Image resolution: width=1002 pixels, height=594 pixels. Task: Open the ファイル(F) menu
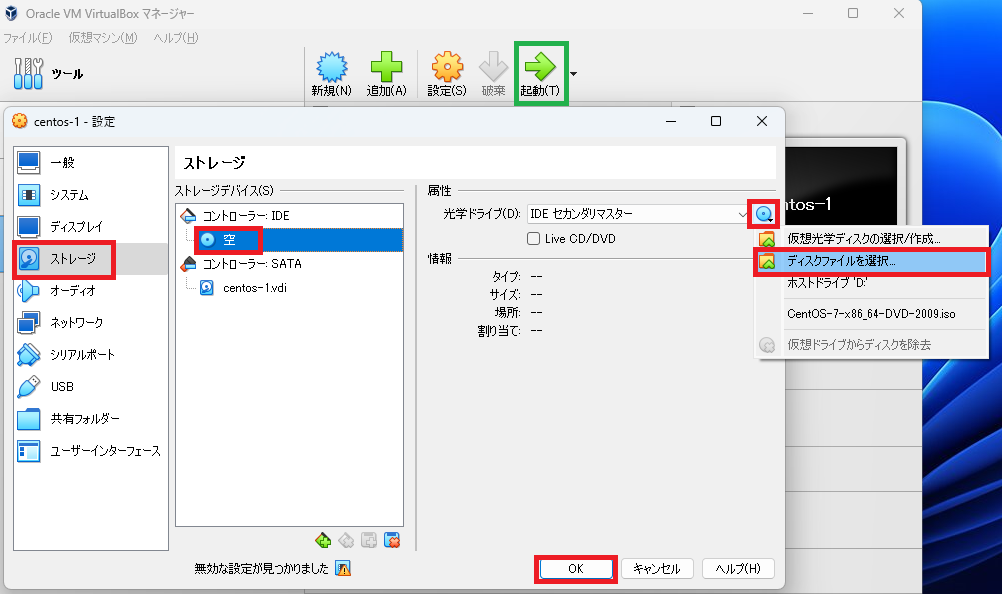pyautogui.click(x=27, y=38)
